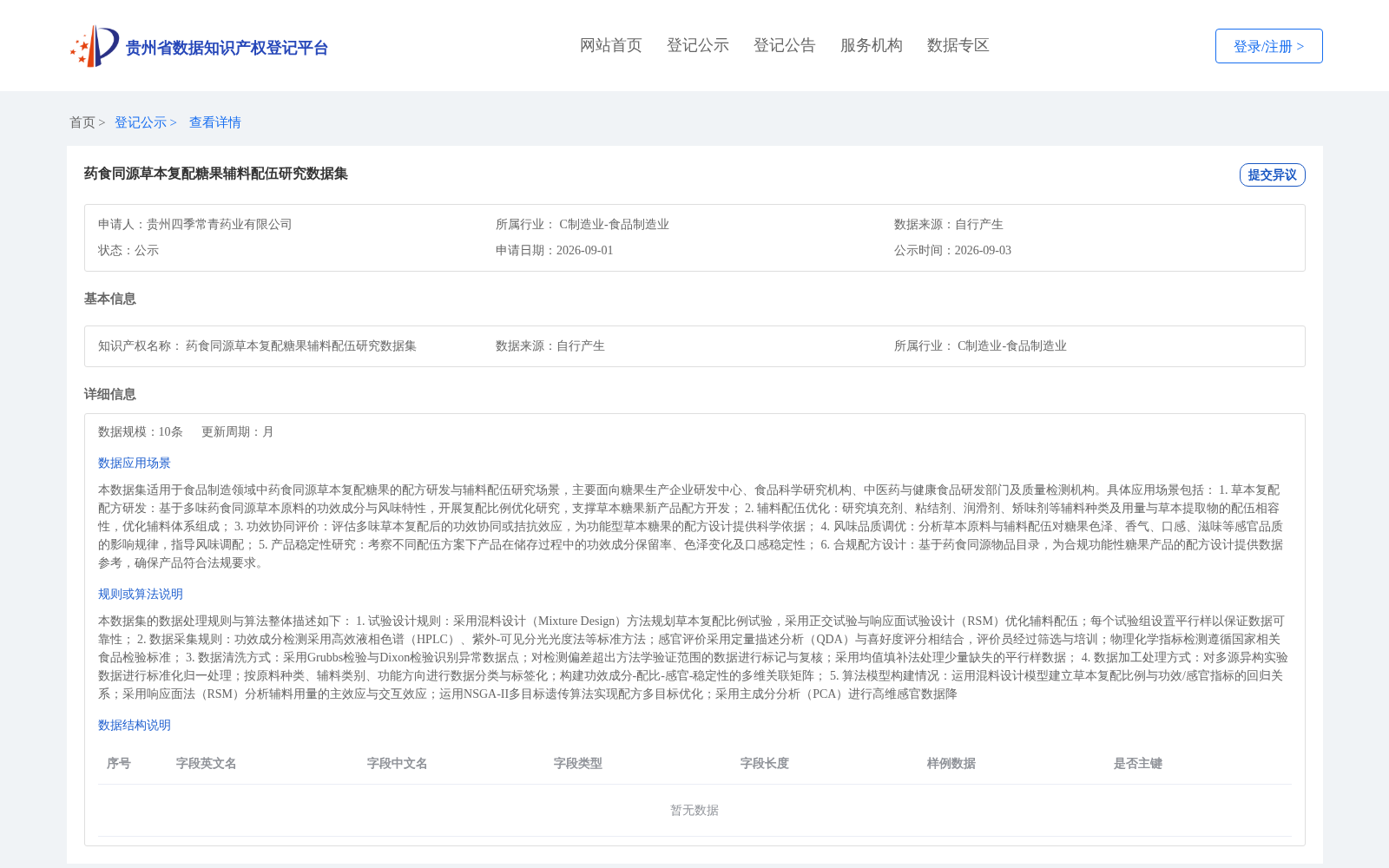Open 登记公示 in the top navigation
The width and height of the screenshot is (1389, 868).
point(698,45)
